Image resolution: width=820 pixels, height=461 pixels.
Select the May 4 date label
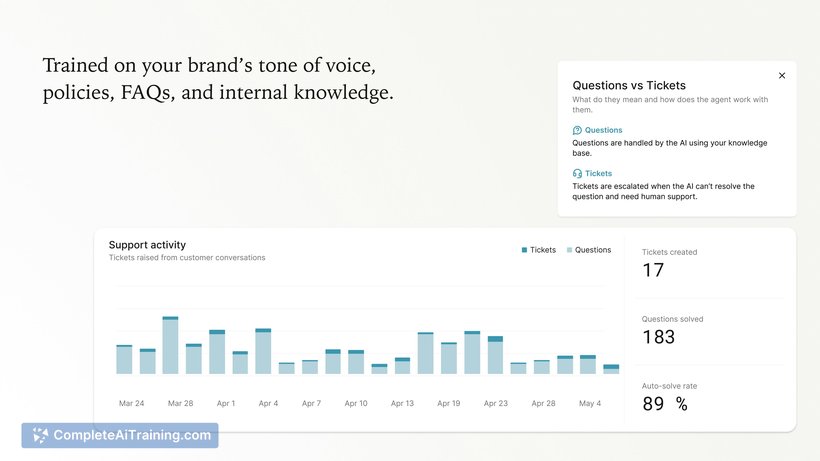pos(590,404)
